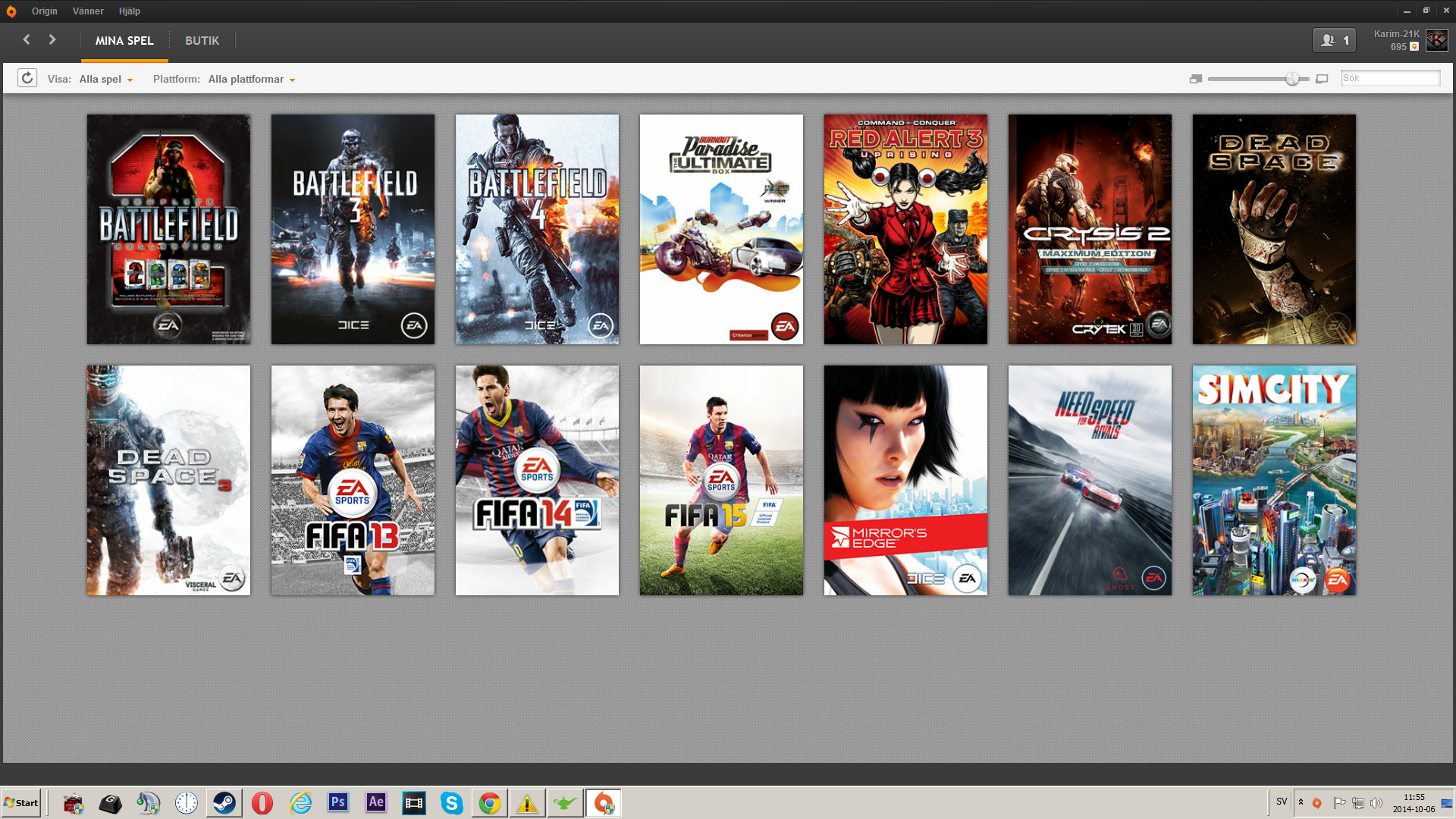The image size is (1456, 819).
Task: Select the FIFA 15 game cover
Action: [721, 480]
